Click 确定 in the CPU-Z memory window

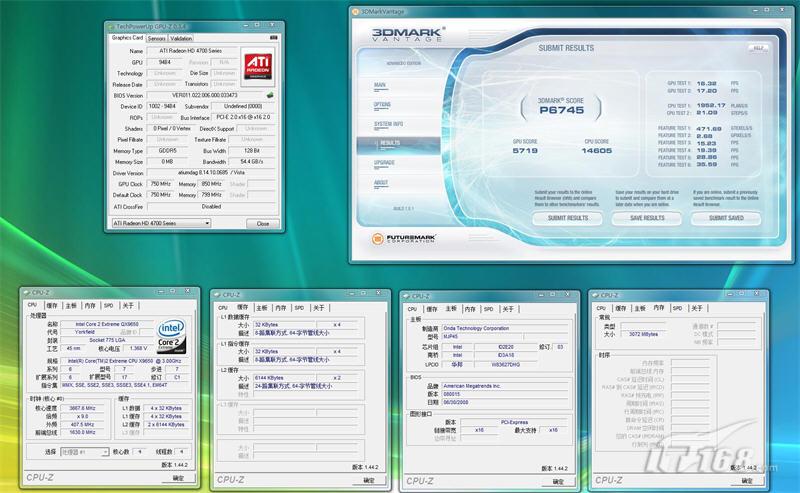point(747,481)
